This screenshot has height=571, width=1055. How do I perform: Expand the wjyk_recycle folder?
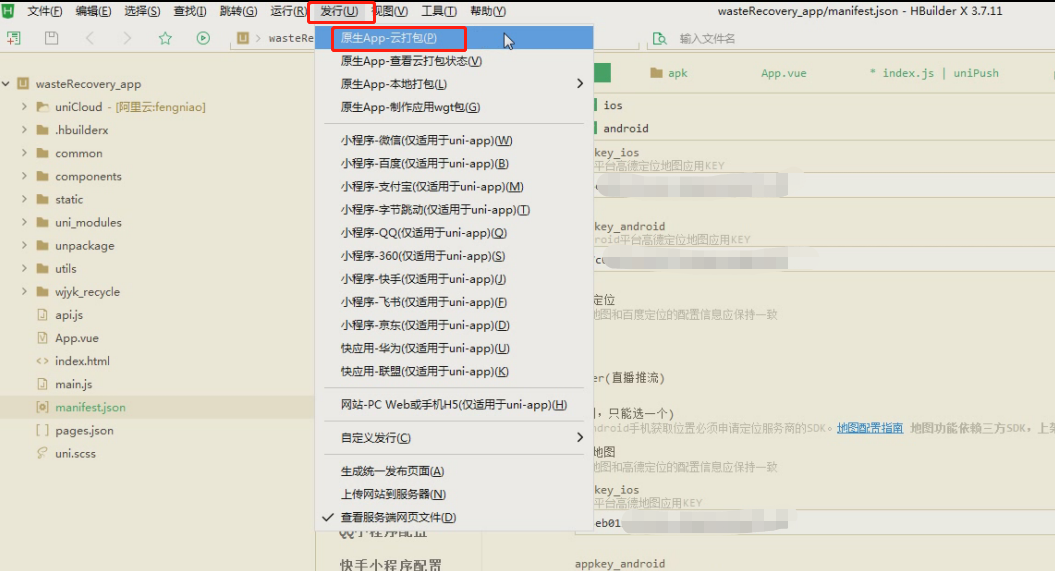pyautogui.click(x=24, y=292)
